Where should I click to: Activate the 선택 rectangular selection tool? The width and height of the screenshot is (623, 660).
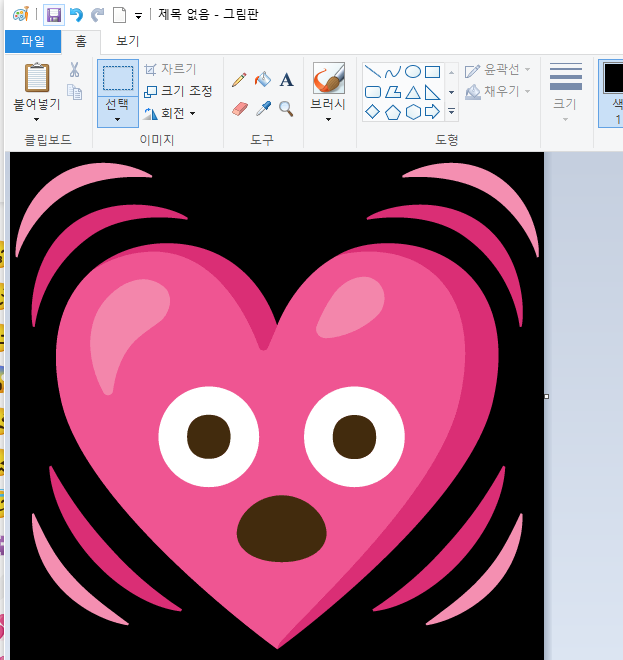[118, 78]
